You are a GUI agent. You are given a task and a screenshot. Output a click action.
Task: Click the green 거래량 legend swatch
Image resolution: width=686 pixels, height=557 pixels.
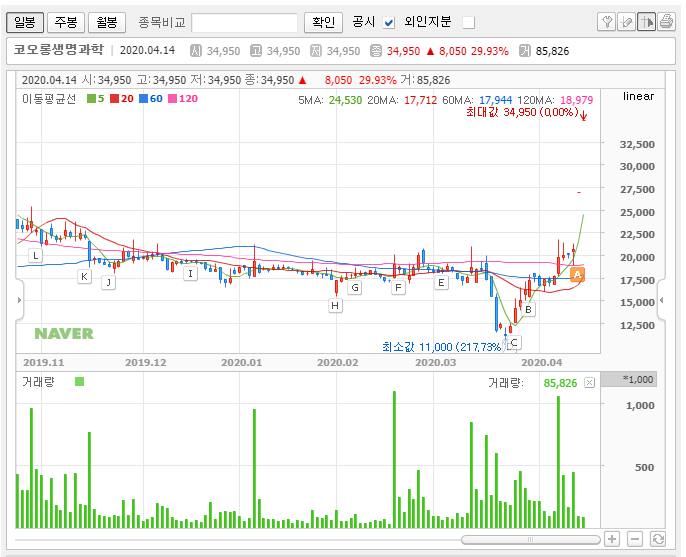coord(79,382)
